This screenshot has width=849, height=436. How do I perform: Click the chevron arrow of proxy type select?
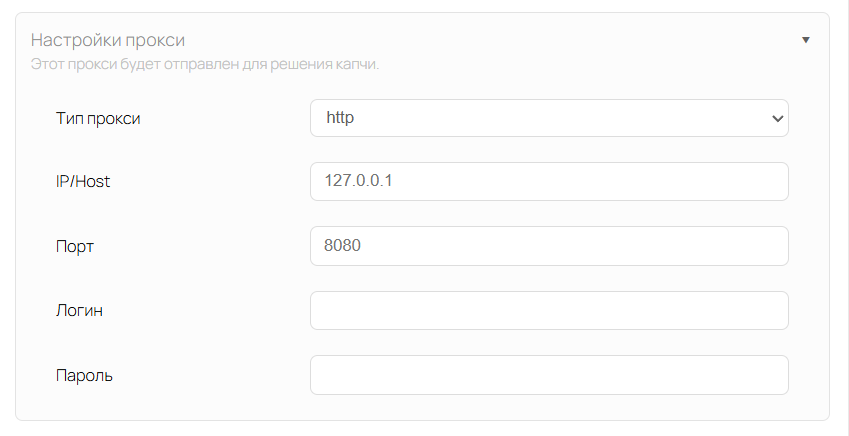click(777, 118)
